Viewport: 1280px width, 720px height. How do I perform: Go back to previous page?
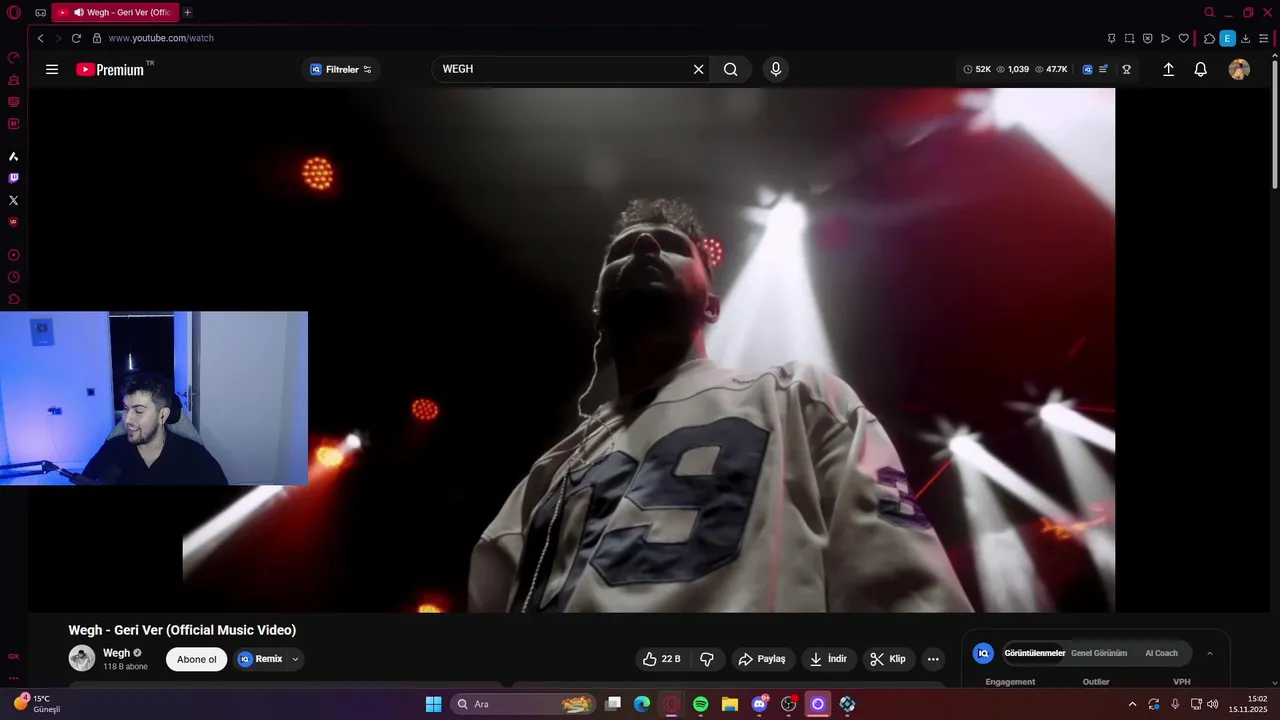[40, 38]
